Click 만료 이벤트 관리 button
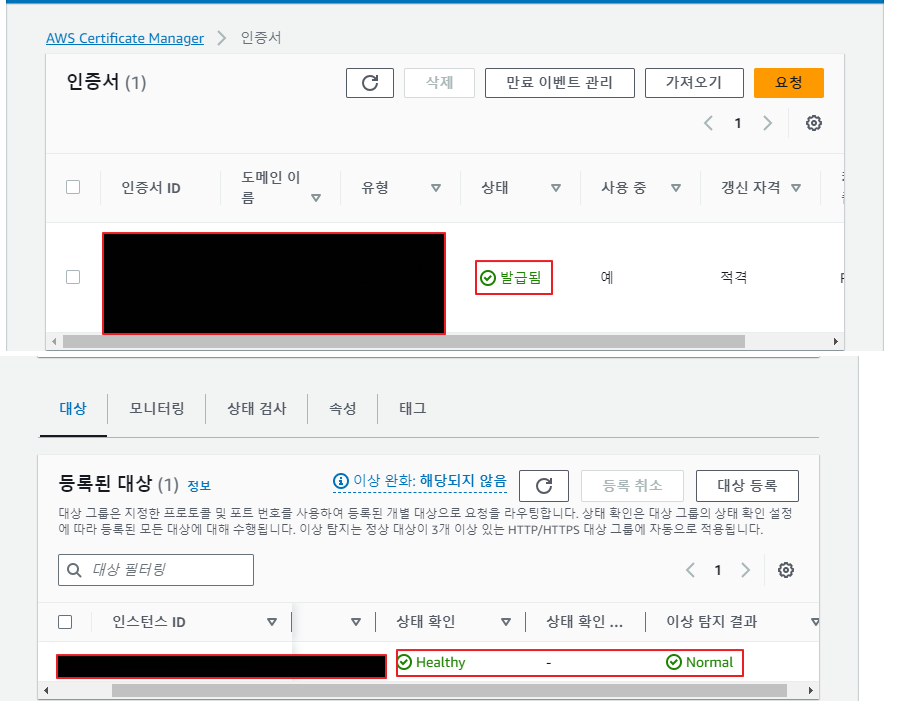Viewport: 903px width, 712px height. 560,83
